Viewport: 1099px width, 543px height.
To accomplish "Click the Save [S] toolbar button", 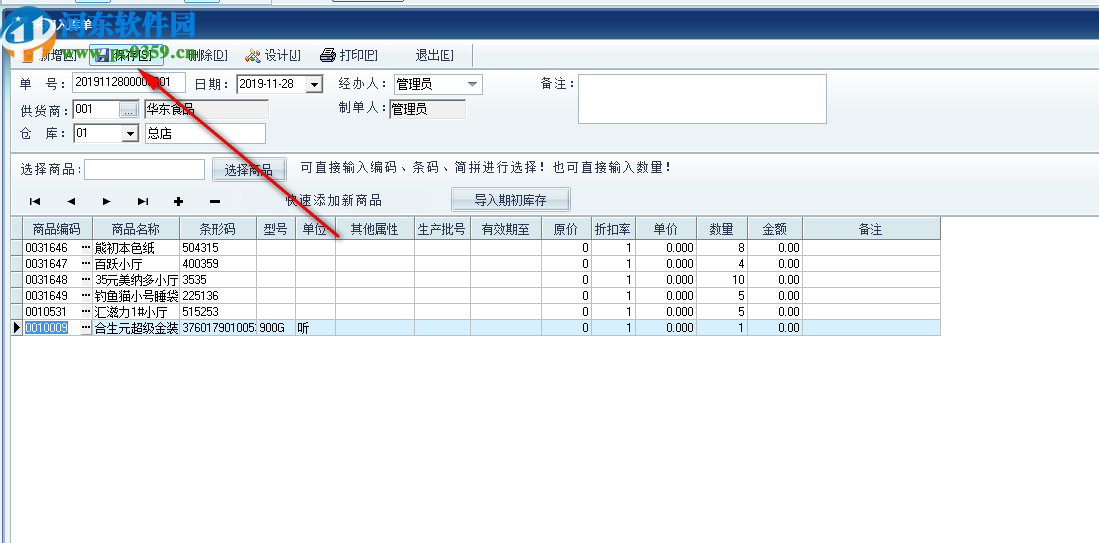I will point(126,55).
